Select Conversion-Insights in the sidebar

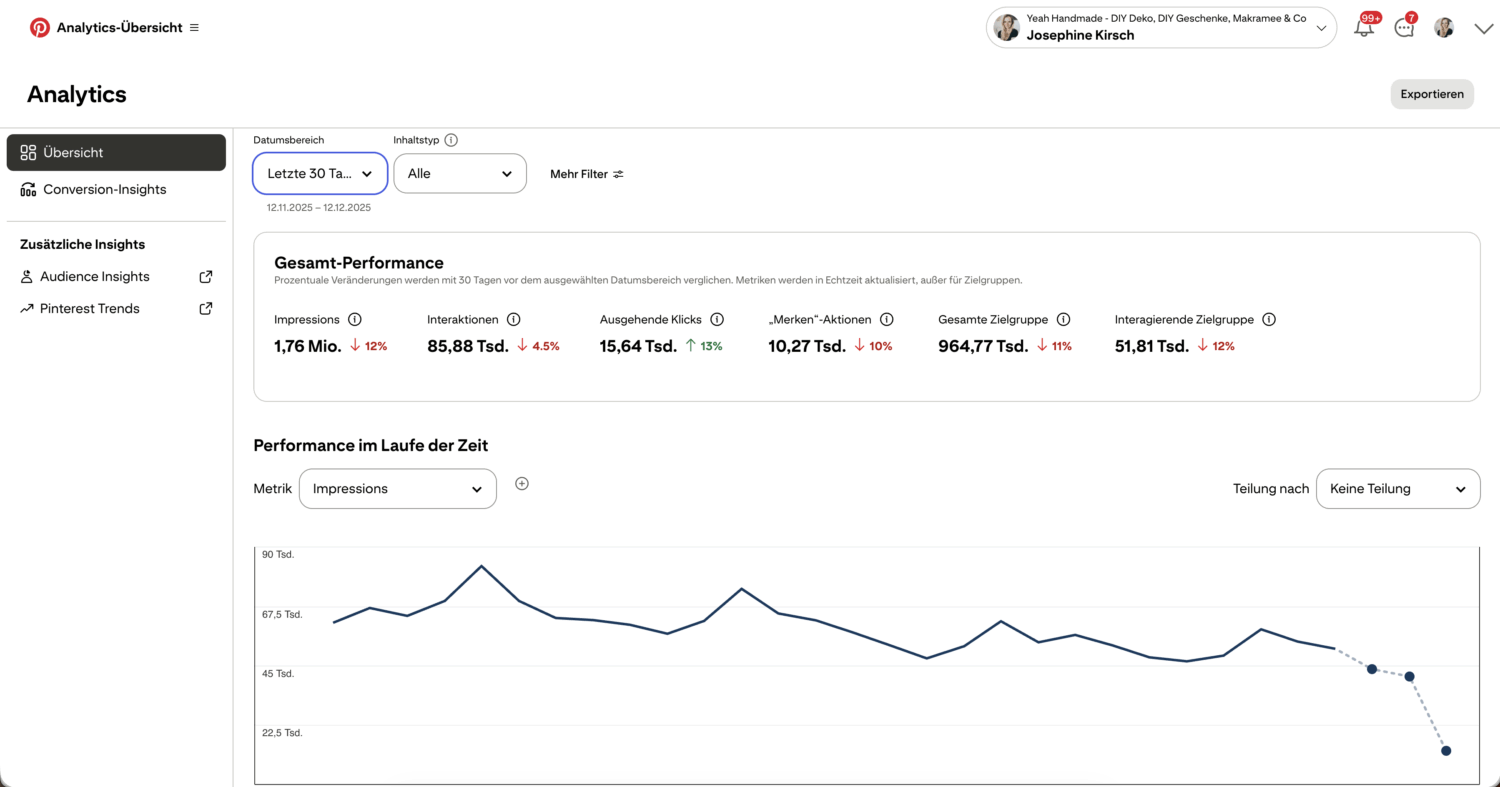coord(104,189)
